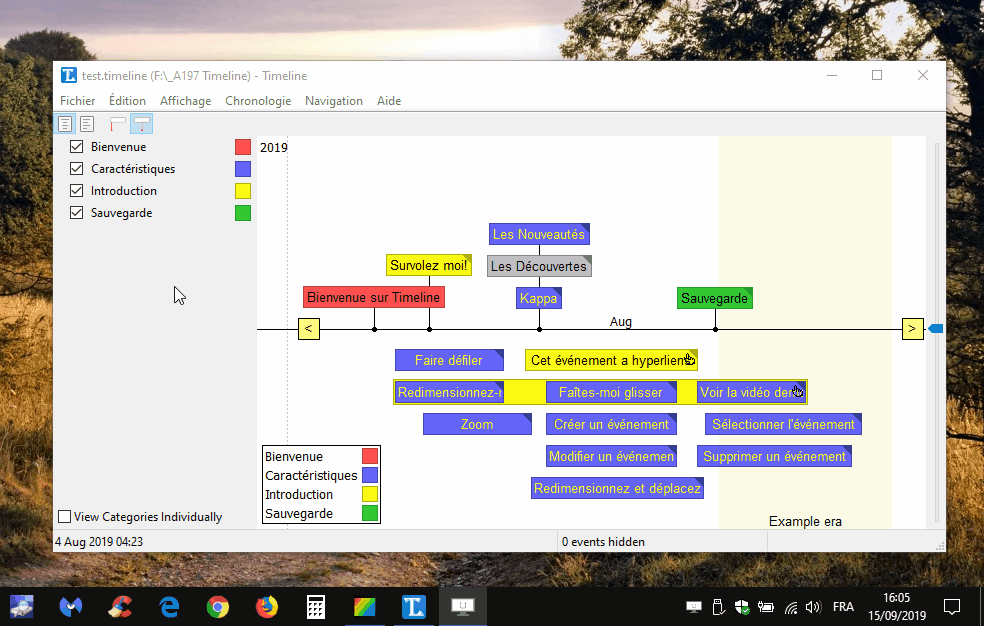Choose centered event label placement icon

tap(142, 124)
